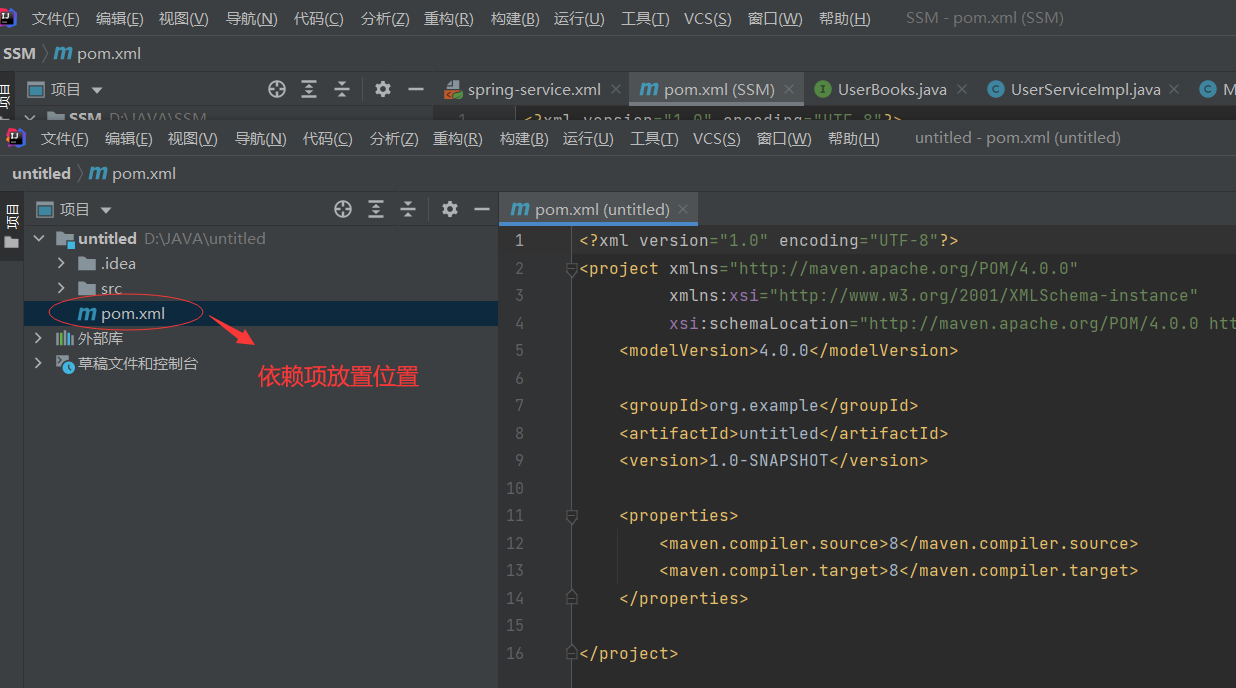Open 代码(C) menu in the untitled window
1236x688 pixels.
[328, 138]
